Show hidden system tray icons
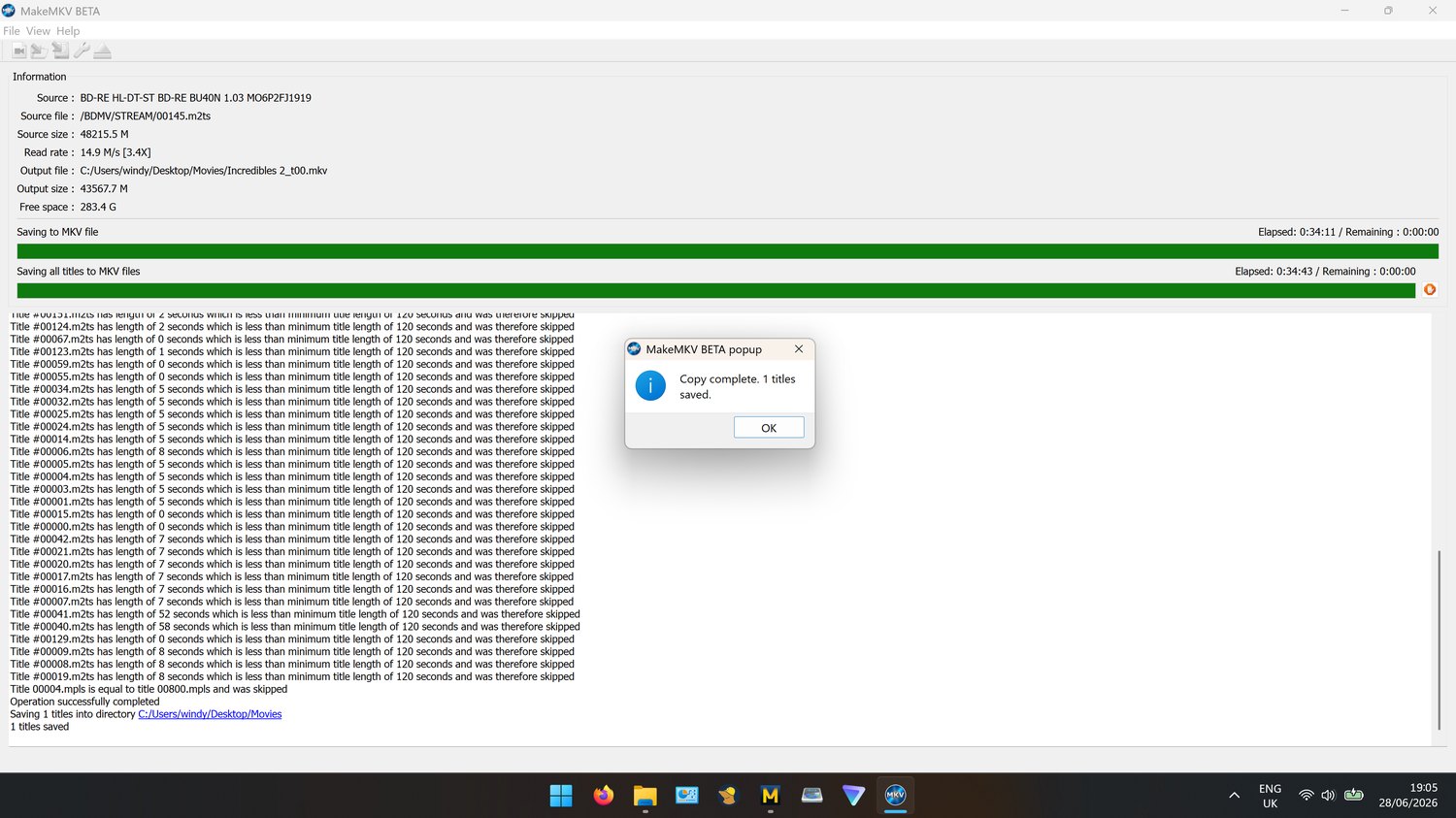This screenshot has width=1456, height=818. (x=1234, y=796)
